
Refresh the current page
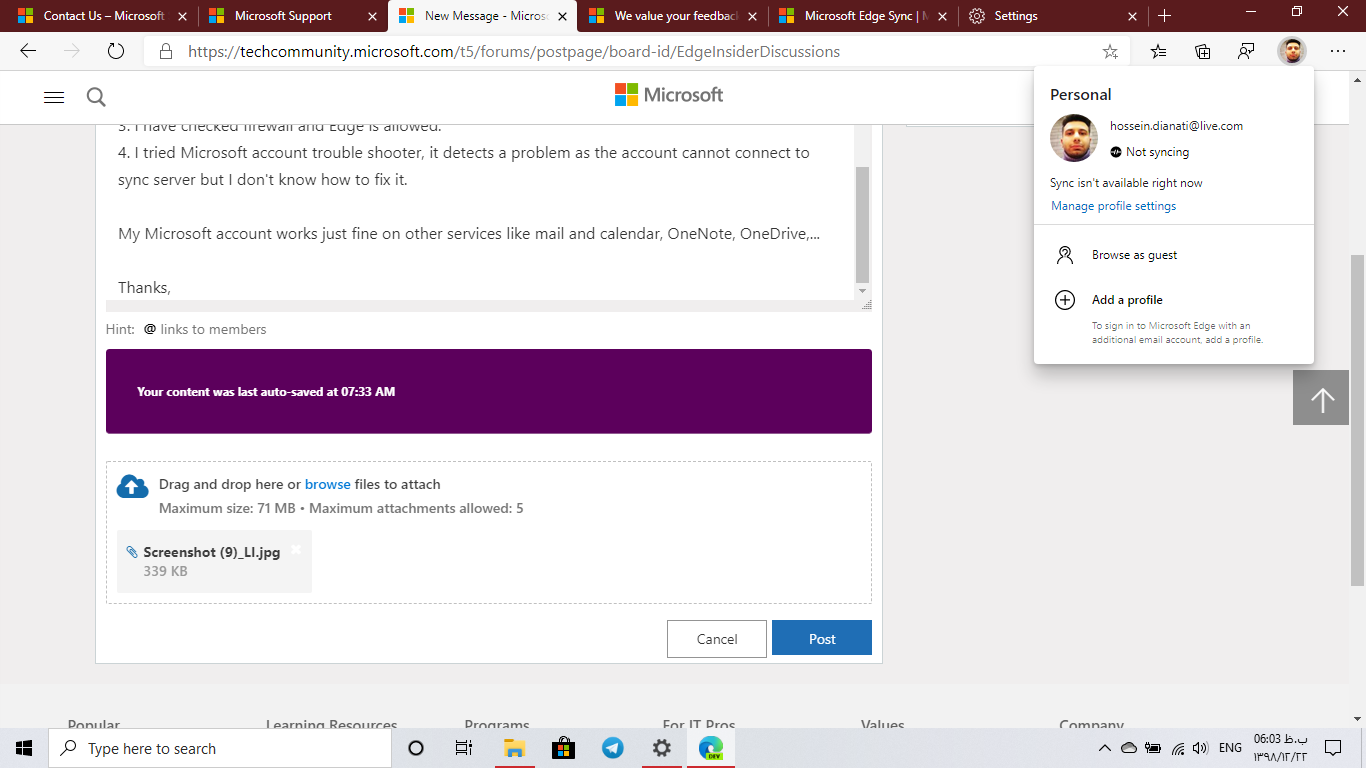coord(116,51)
